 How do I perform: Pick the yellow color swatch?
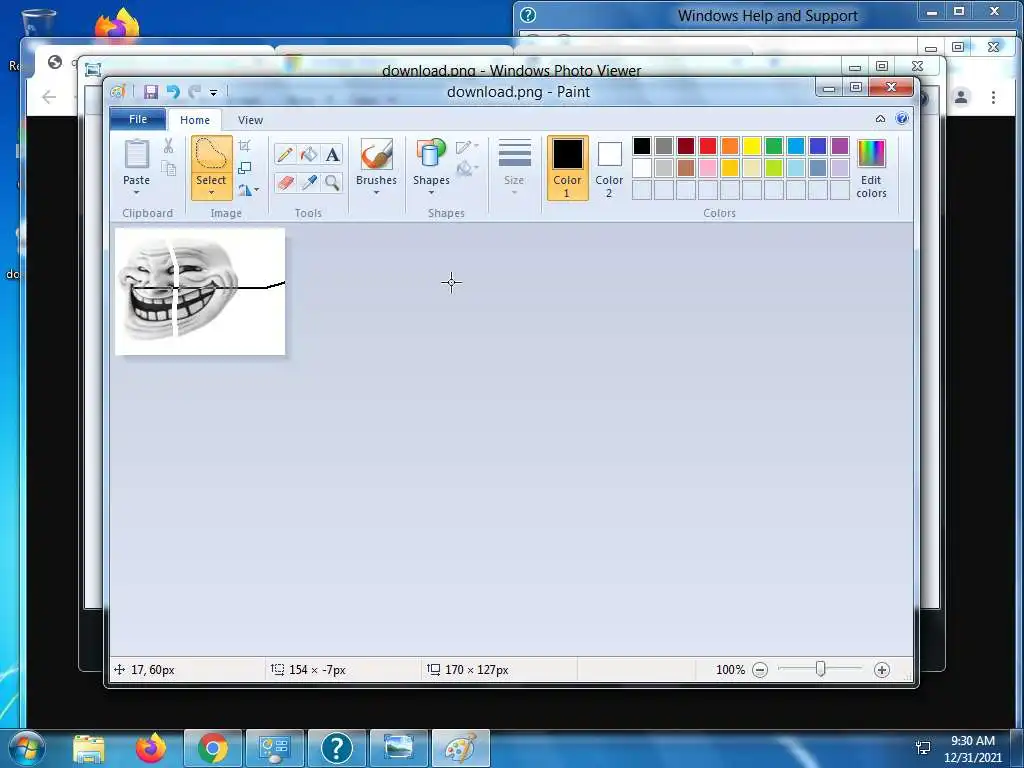click(x=752, y=146)
